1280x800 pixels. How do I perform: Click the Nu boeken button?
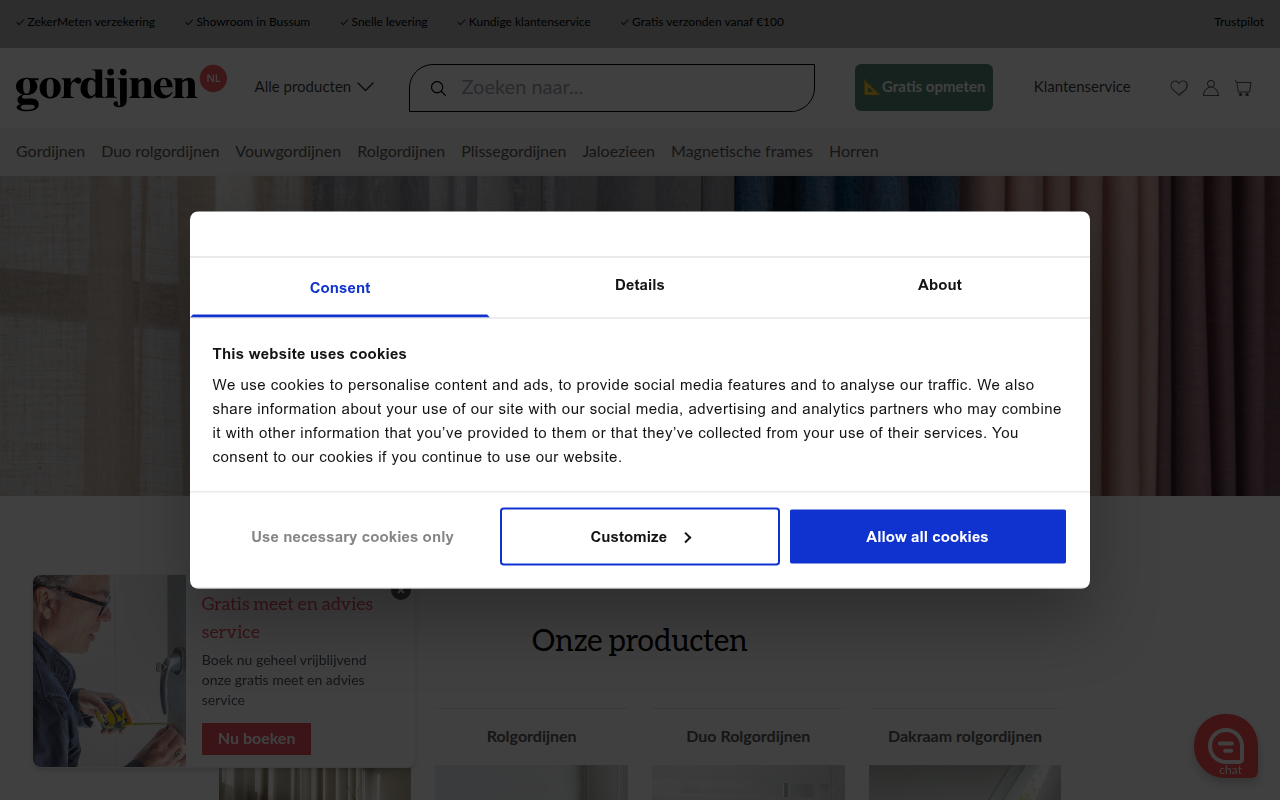(257, 739)
